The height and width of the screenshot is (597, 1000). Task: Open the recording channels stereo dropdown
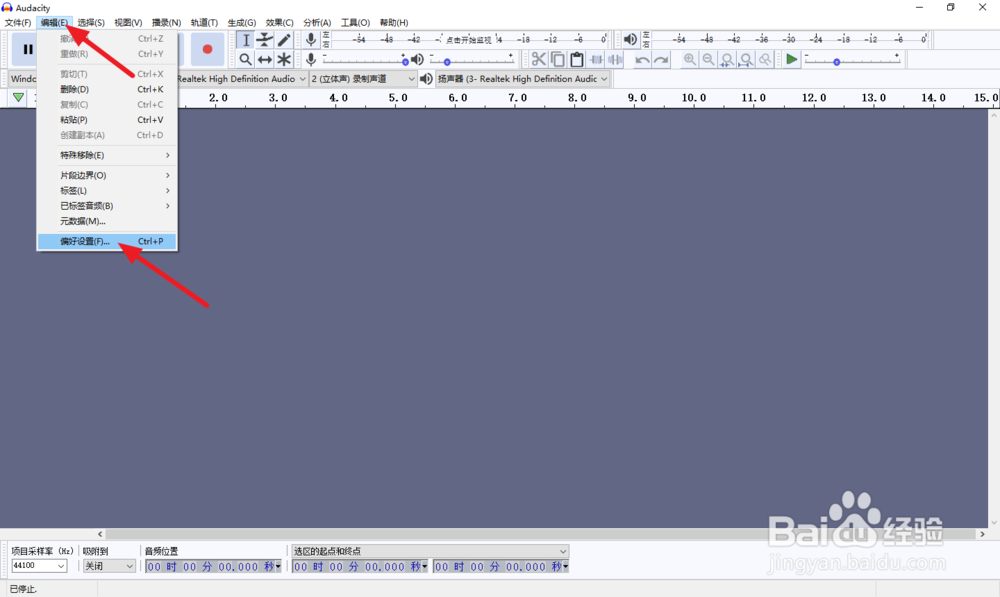(363, 78)
